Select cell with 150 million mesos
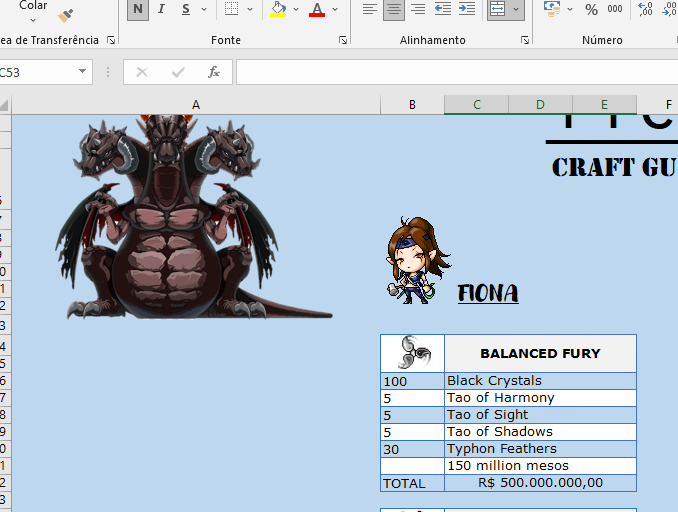Image resolution: width=678 pixels, height=512 pixels. (x=540, y=466)
